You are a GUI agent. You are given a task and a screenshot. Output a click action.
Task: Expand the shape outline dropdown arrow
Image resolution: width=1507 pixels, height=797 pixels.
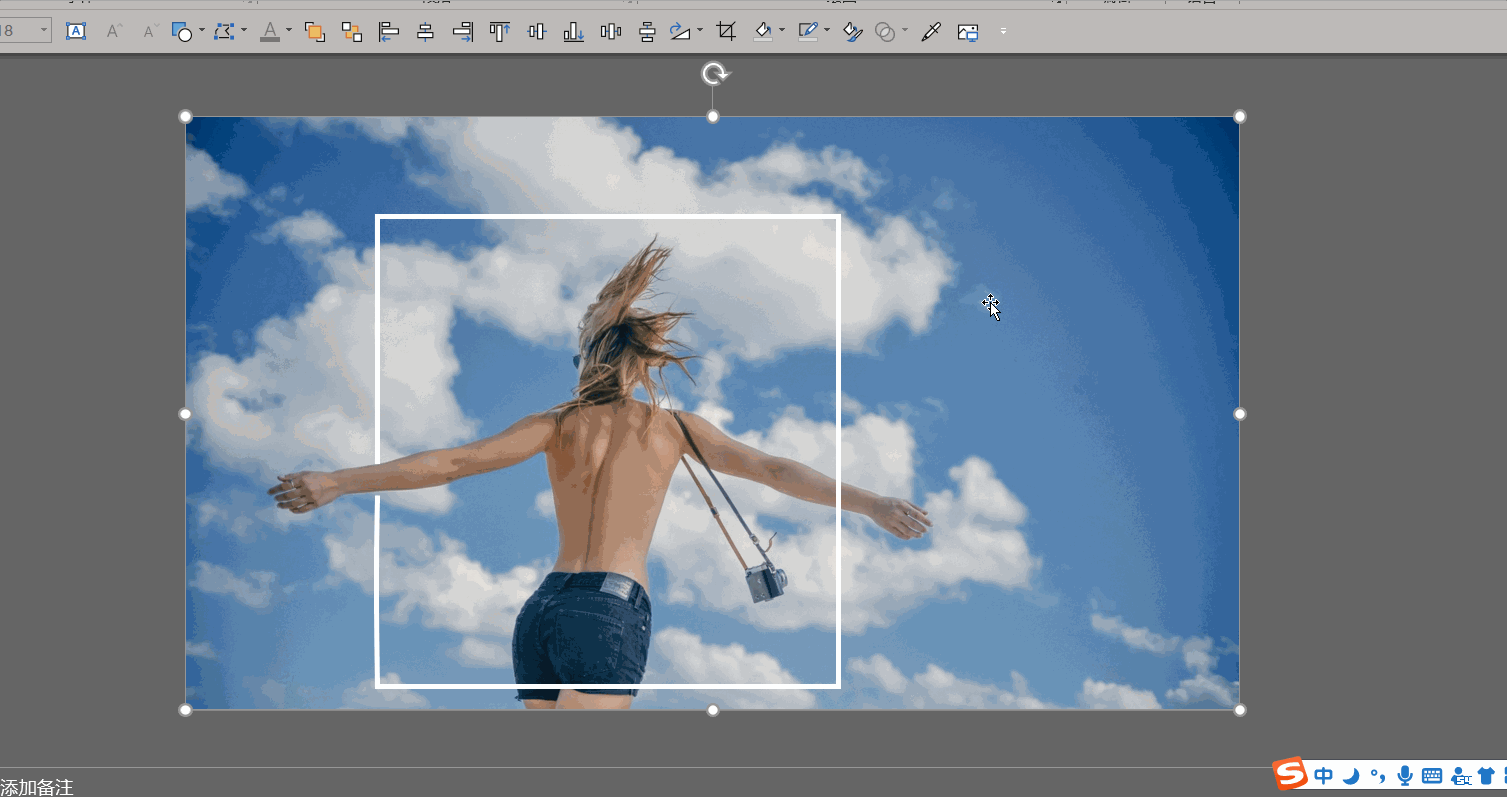click(827, 31)
